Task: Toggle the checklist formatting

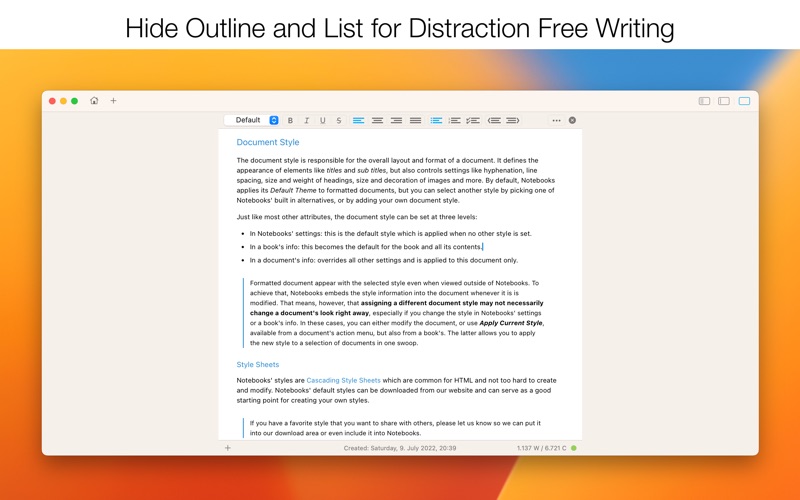Action: (473, 120)
